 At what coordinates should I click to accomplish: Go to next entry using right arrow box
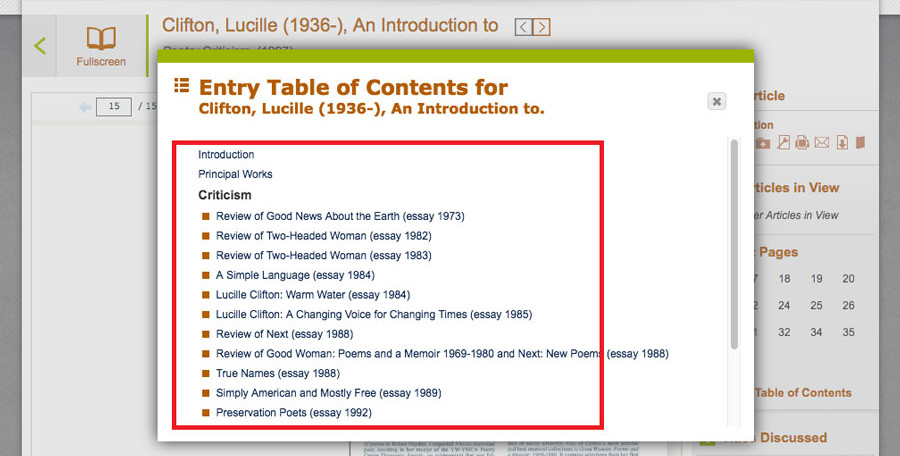(542, 27)
